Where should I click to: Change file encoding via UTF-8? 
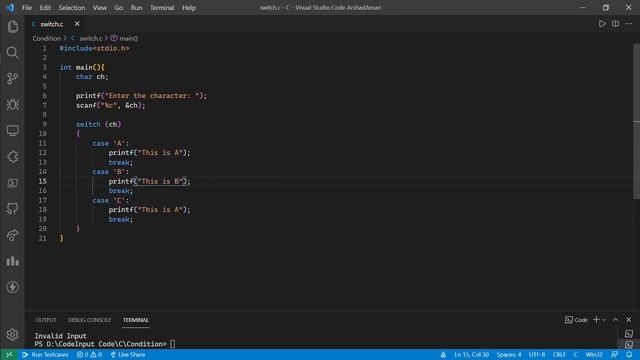[x=537, y=355]
